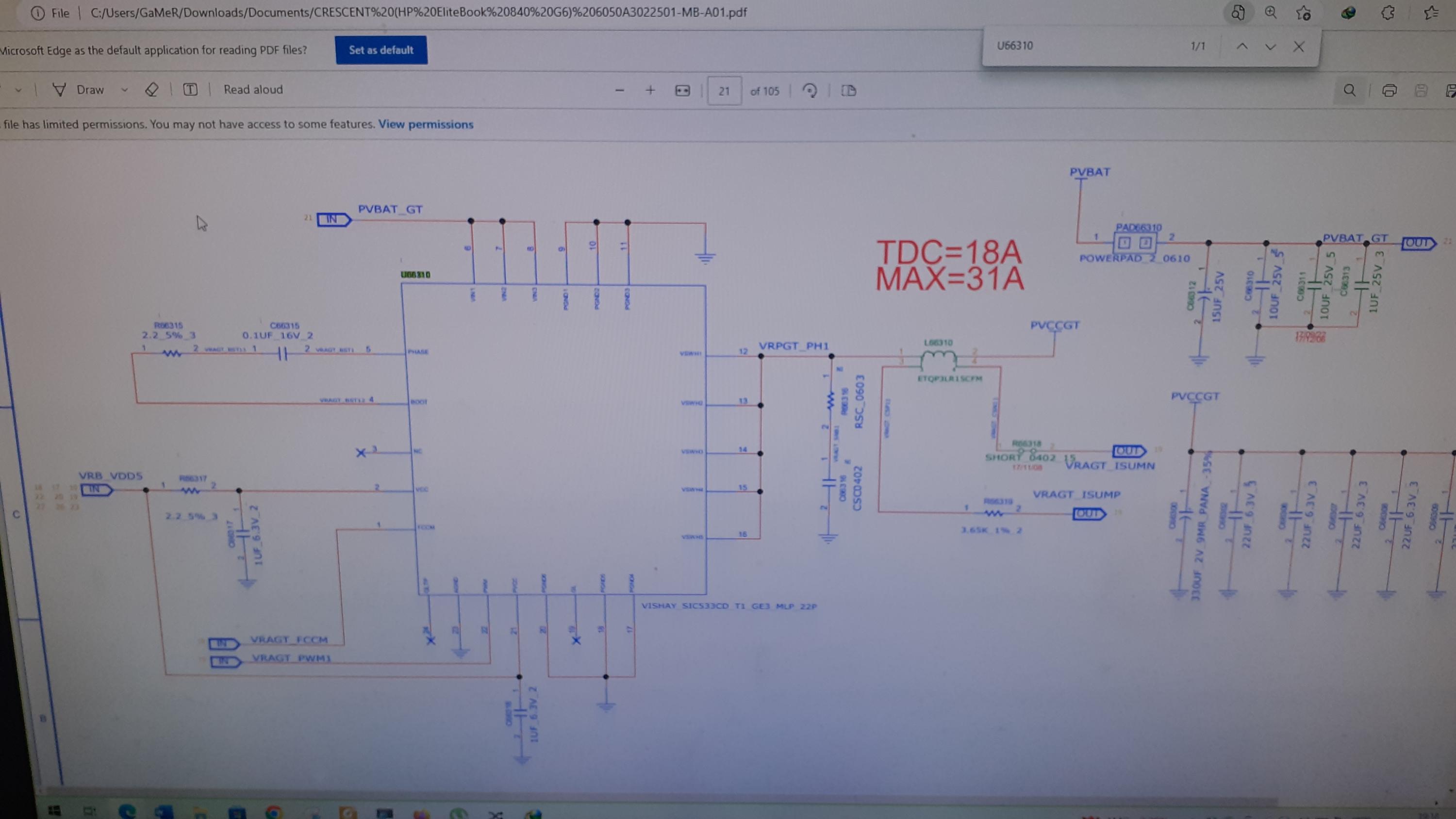
Task: Open the Page view icon
Action: tap(848, 91)
